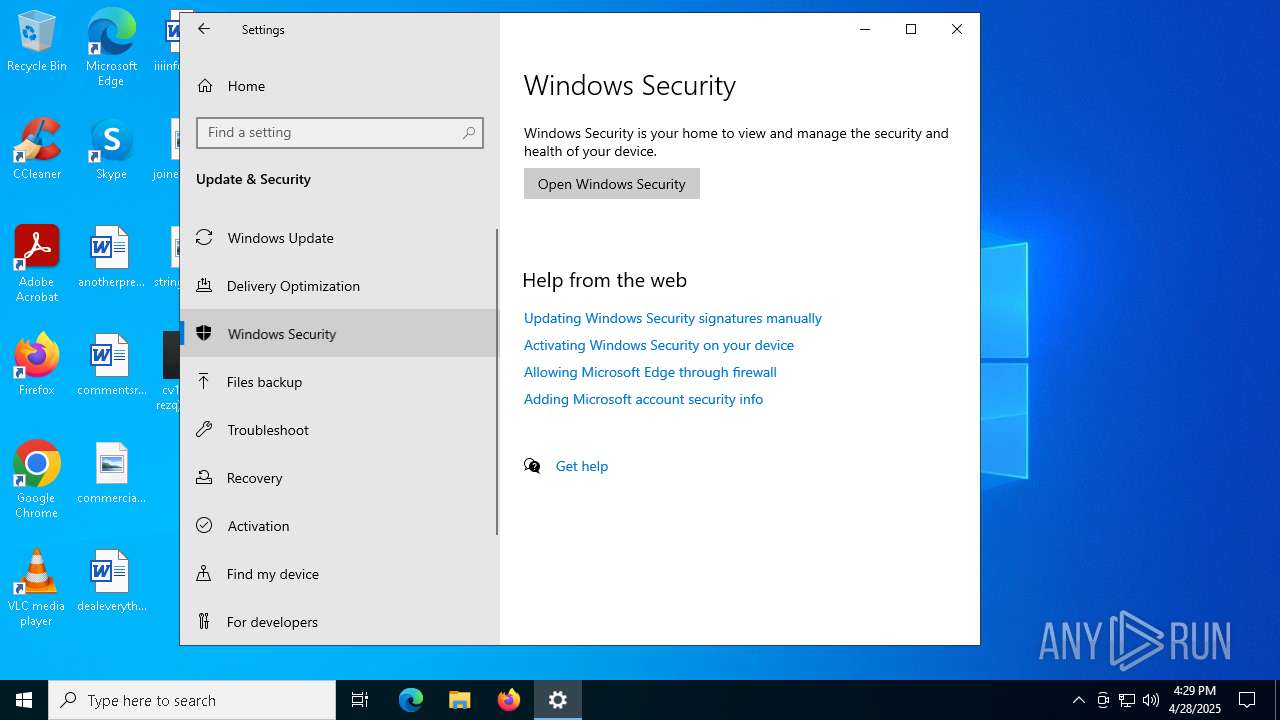This screenshot has height=720, width=1280.
Task: Select the Microsoft Edge desktop shortcut
Action: [x=111, y=48]
